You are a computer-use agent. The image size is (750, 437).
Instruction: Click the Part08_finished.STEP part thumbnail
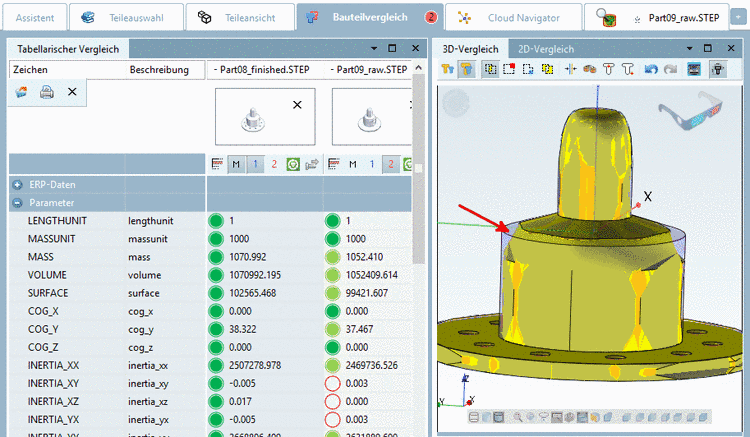tap(253, 120)
